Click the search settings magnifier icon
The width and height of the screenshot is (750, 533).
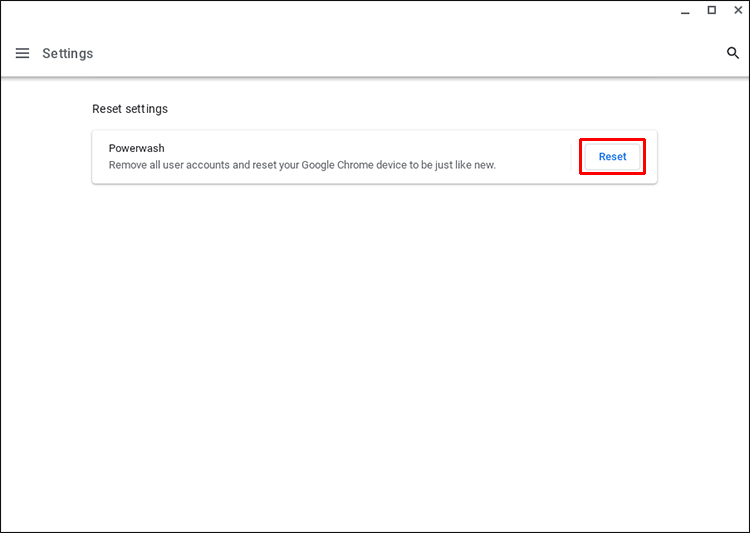732,53
